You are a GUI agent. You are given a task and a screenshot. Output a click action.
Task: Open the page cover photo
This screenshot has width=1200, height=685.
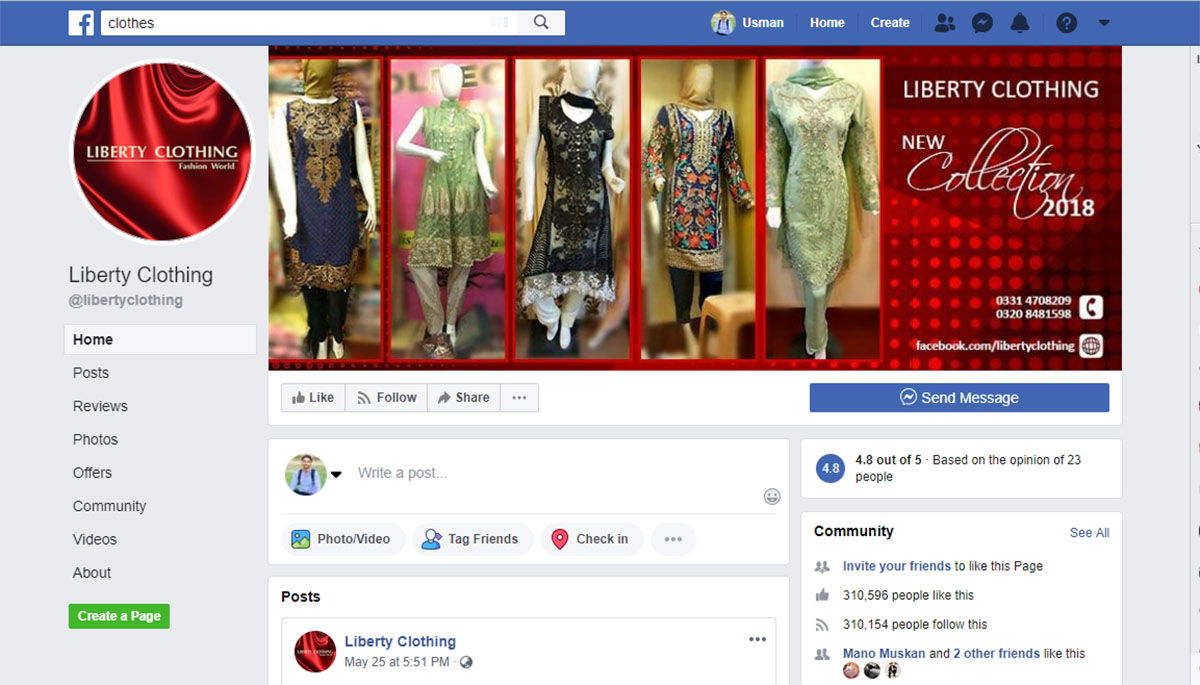click(695, 208)
